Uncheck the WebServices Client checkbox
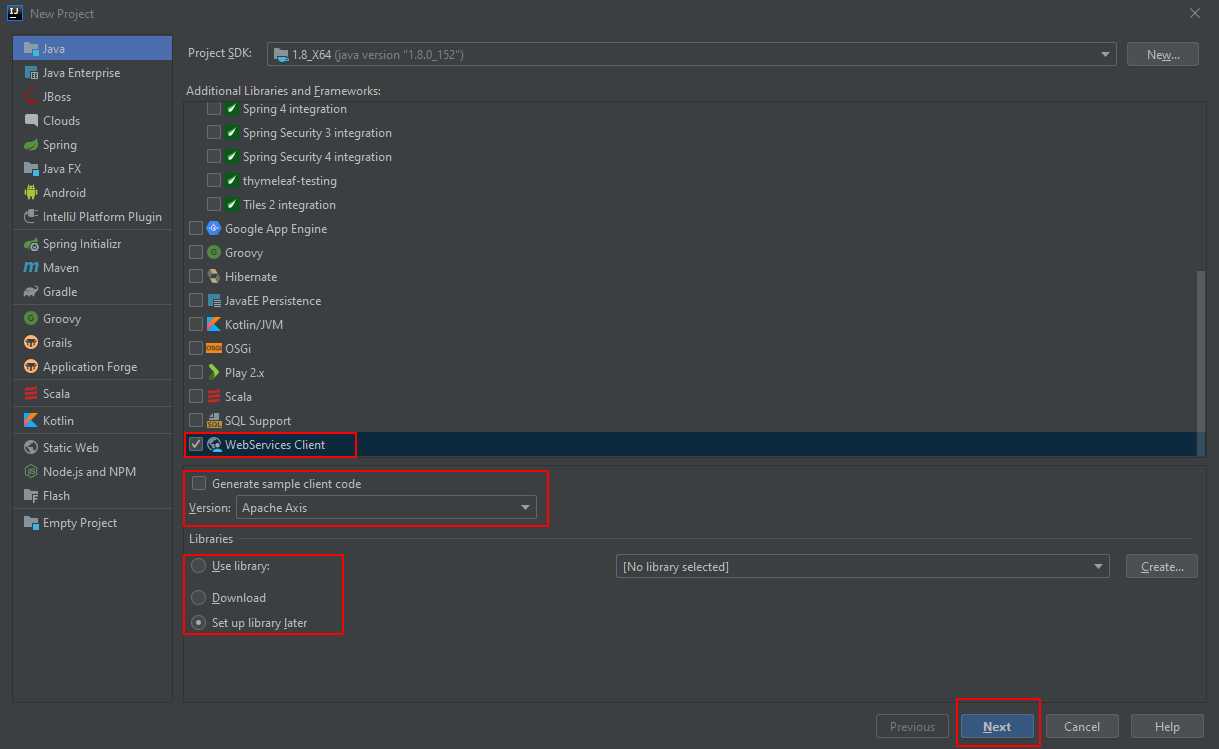Viewport: 1219px width, 749px height. click(196, 444)
